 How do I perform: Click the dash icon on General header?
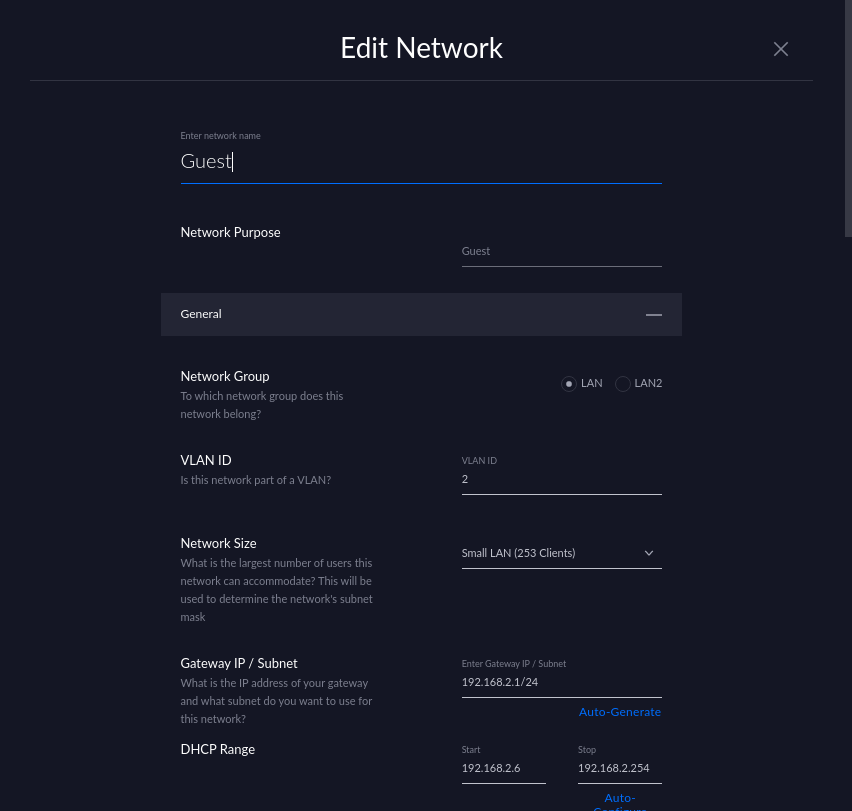point(653,314)
